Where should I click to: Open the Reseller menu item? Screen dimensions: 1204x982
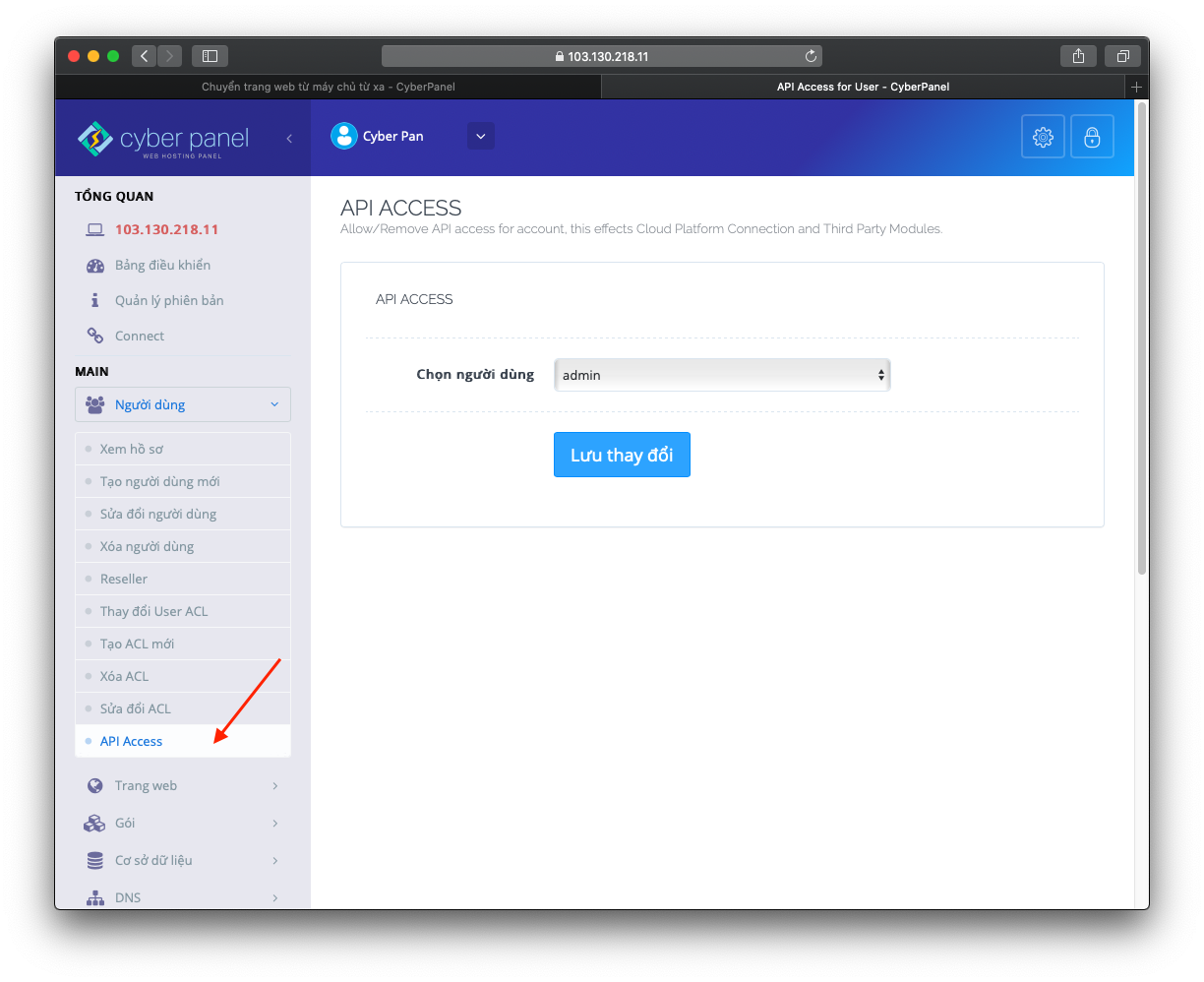coord(183,579)
